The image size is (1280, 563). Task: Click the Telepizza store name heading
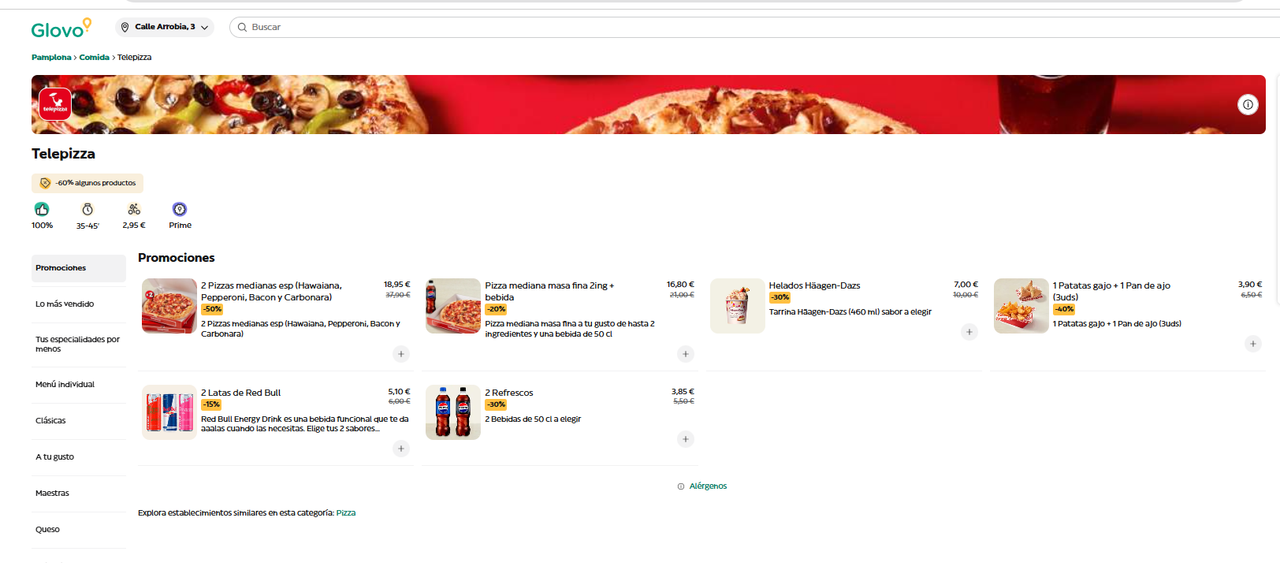click(x=63, y=154)
